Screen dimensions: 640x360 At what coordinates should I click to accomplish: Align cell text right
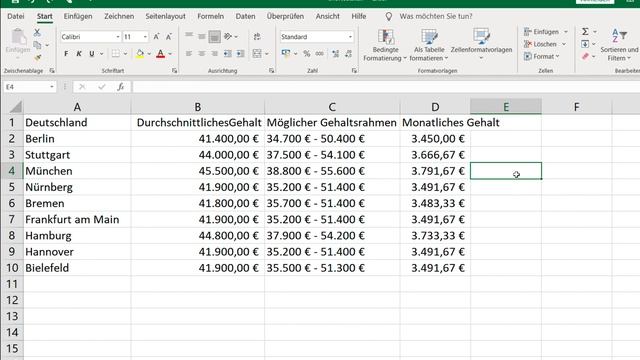tap(214, 53)
